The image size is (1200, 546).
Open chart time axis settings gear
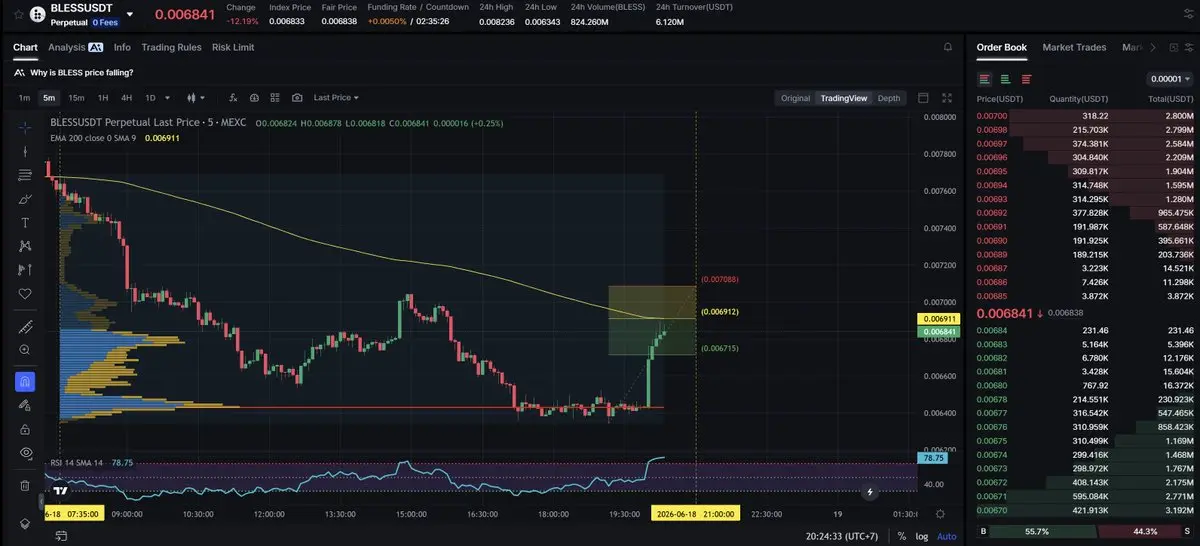[940, 513]
